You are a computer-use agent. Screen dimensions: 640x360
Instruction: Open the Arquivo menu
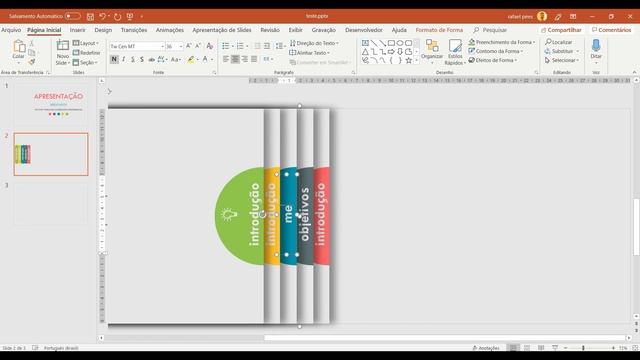(11, 30)
